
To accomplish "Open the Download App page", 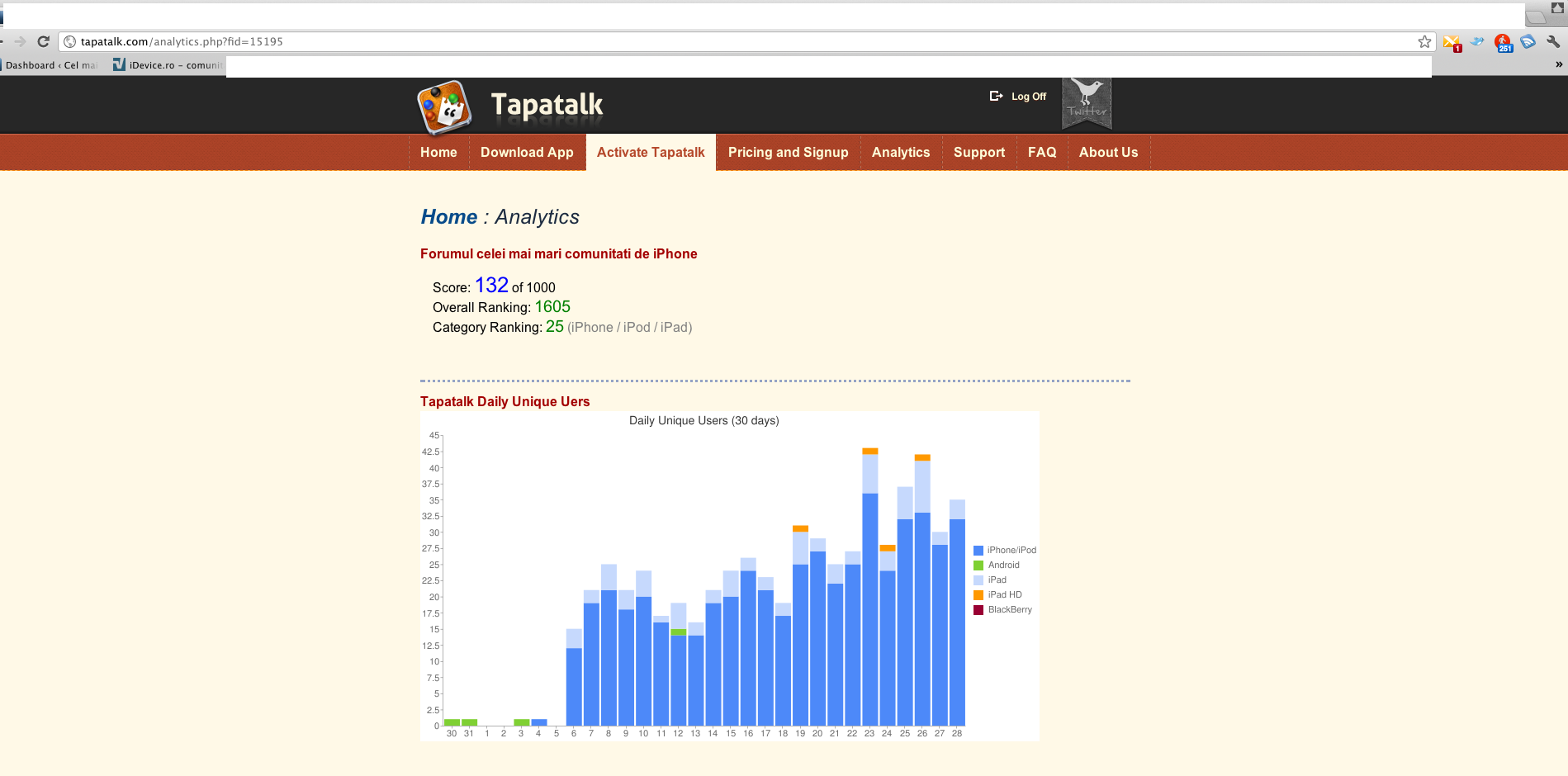I will coord(527,152).
